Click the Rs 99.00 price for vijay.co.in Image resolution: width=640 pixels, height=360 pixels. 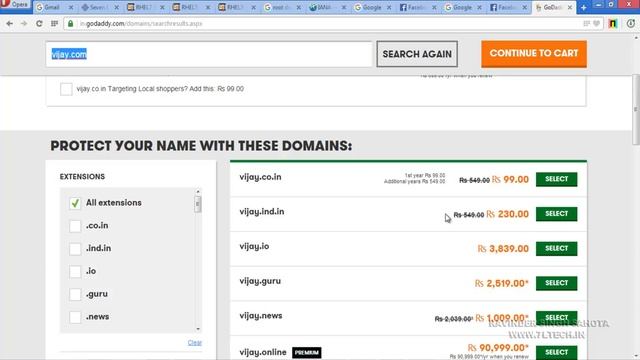510,180
